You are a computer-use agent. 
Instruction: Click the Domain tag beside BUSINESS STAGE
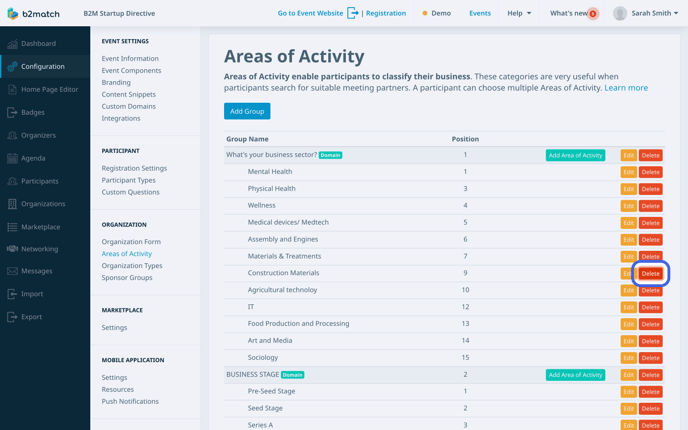292,375
